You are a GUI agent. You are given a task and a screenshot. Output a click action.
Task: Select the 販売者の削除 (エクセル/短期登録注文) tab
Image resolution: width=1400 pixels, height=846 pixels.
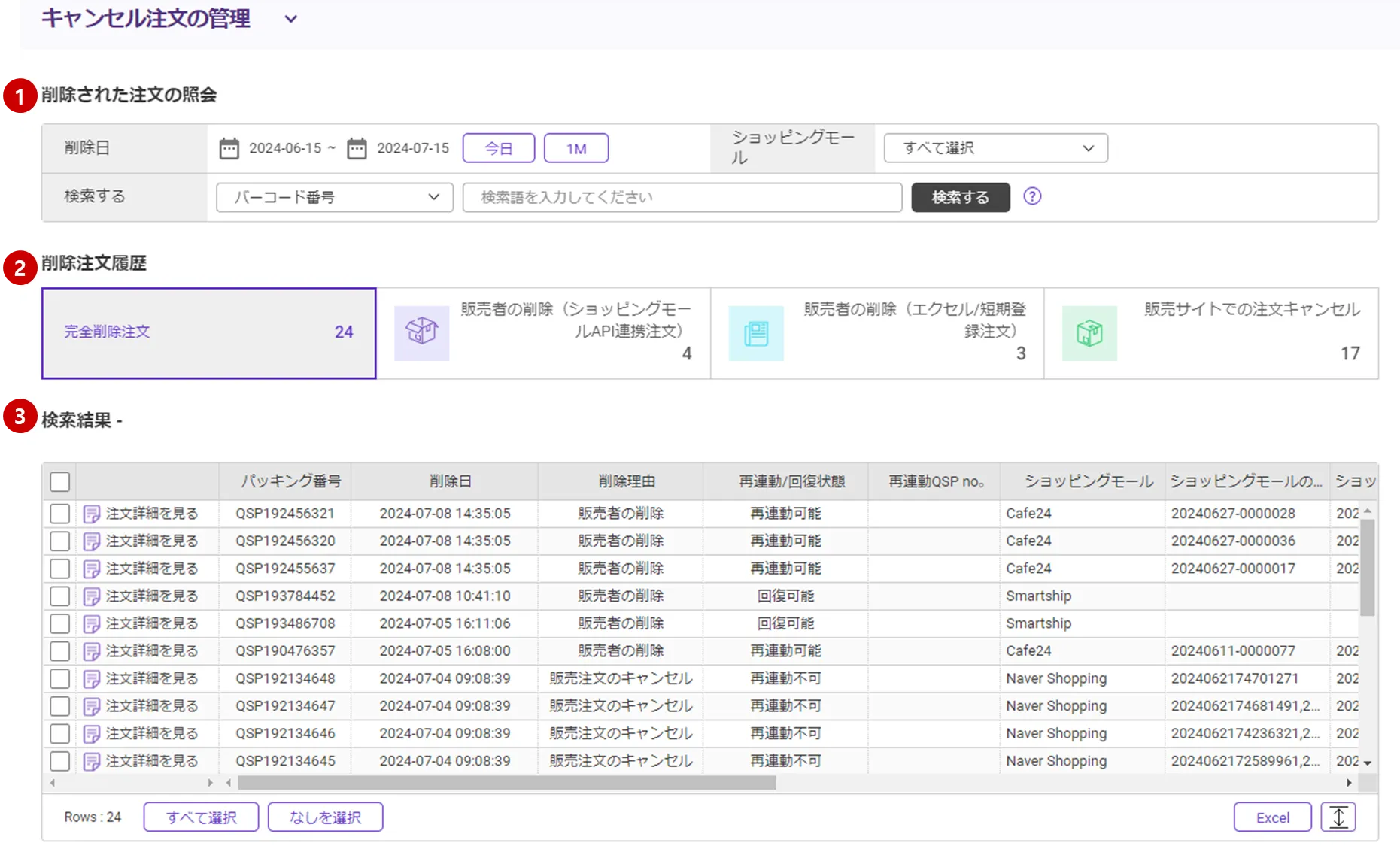click(877, 332)
